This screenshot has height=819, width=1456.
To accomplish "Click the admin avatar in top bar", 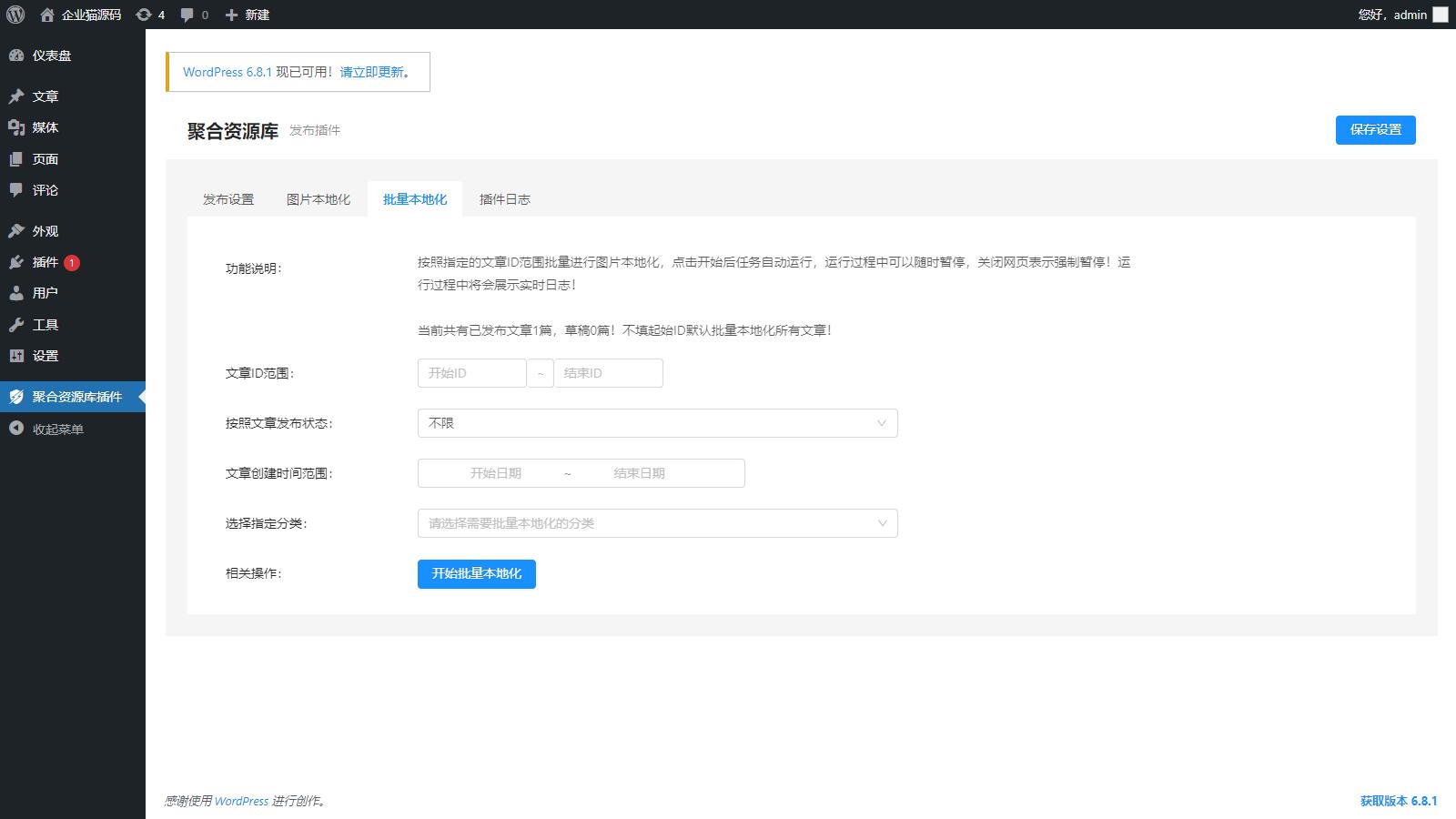I will coord(1440,15).
